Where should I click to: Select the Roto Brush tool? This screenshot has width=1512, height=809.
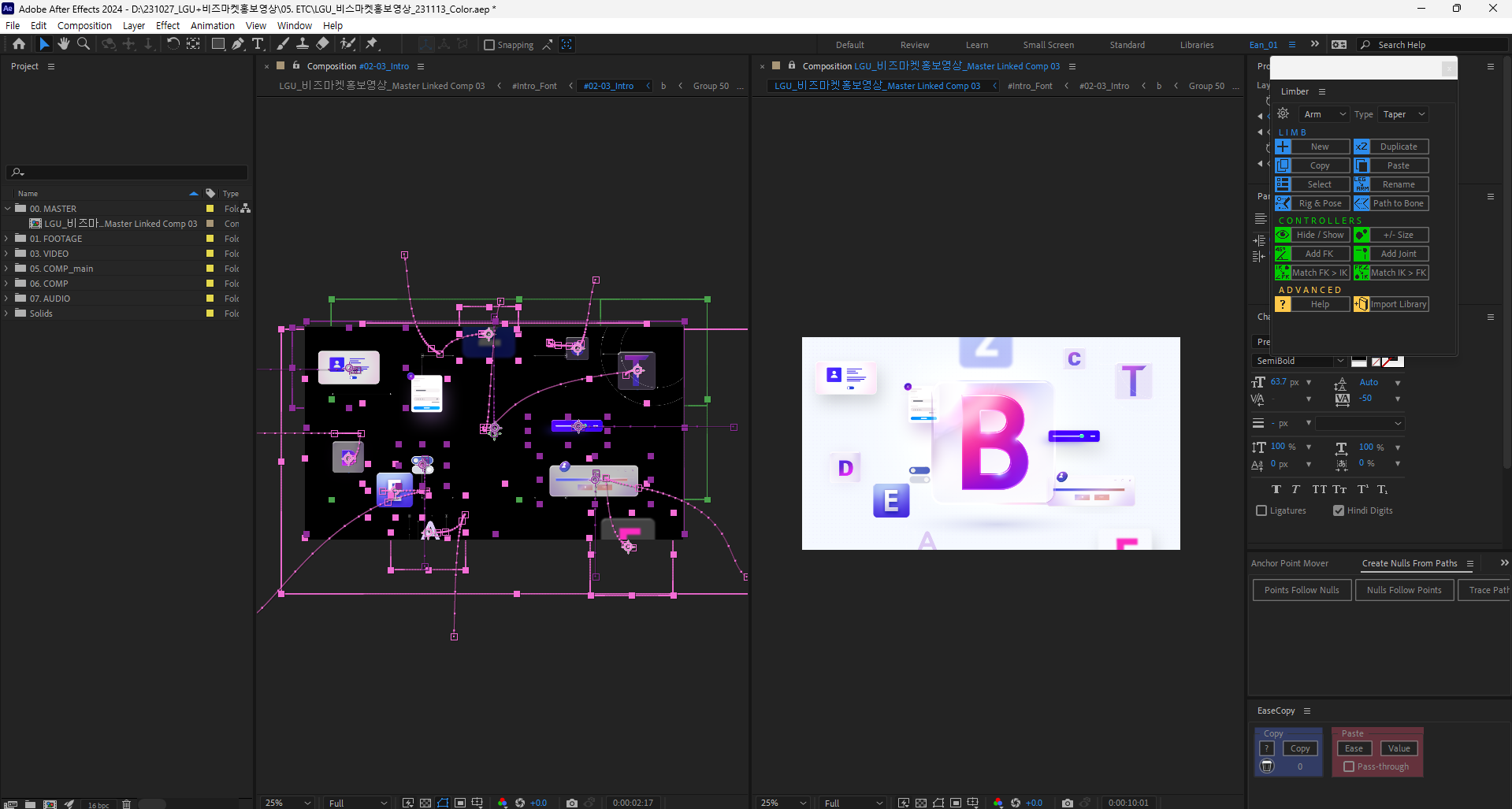pos(347,44)
